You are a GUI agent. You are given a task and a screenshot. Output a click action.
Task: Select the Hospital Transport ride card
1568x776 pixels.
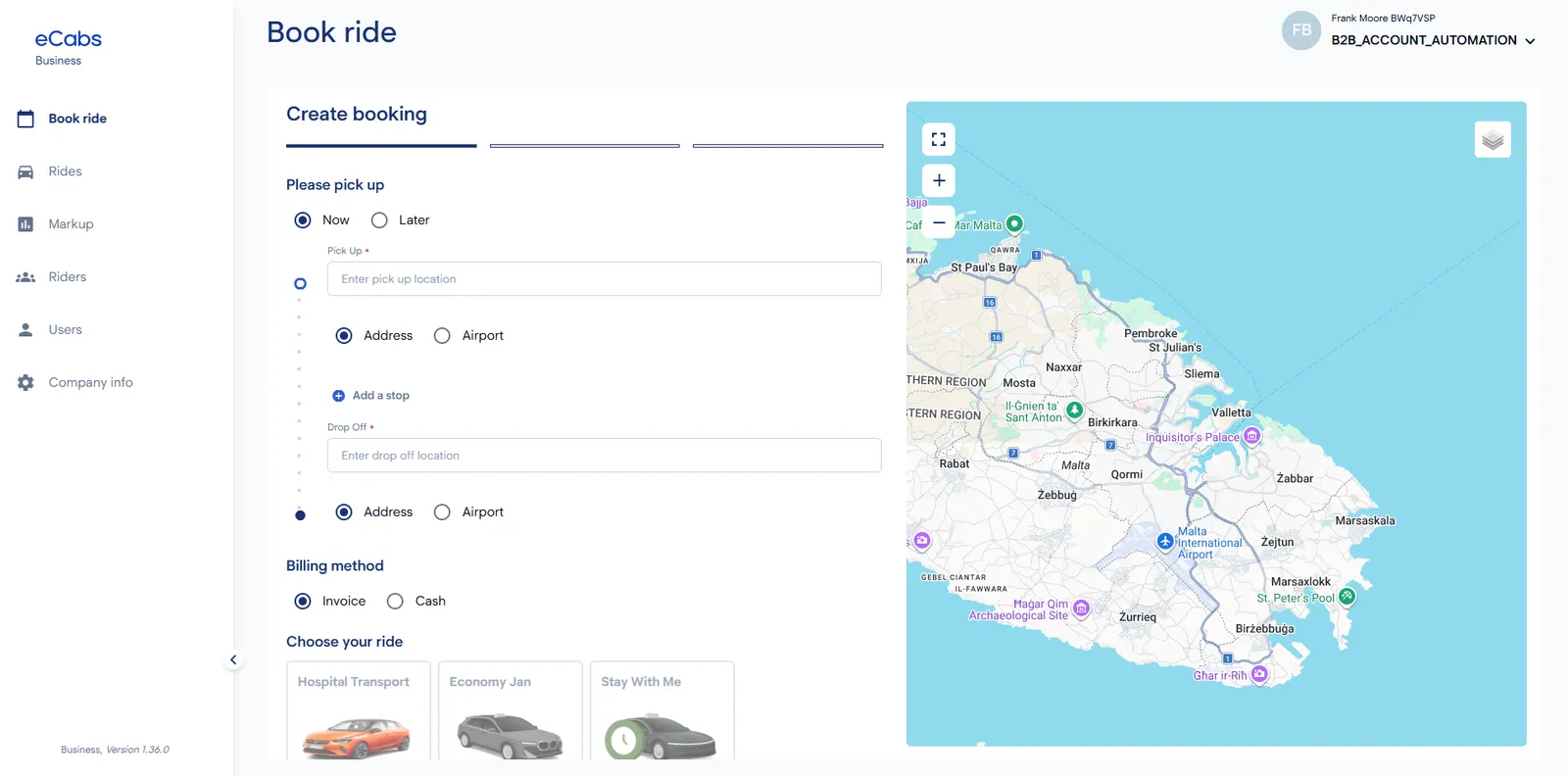(359, 711)
